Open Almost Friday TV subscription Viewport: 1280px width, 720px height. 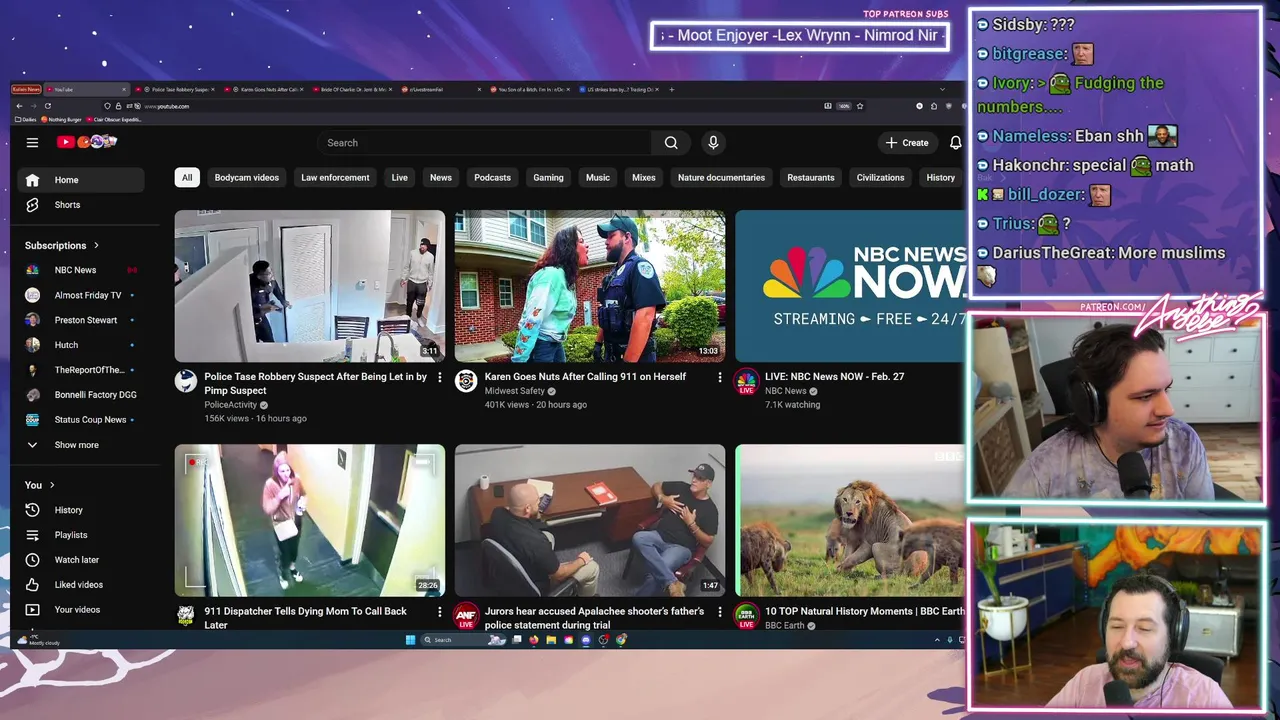click(x=80, y=295)
